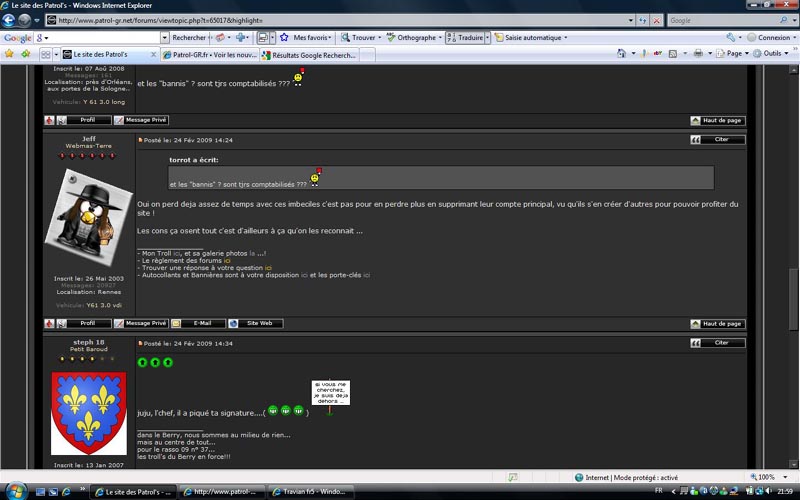Click the Rechercher button in Google Toolbar
Image resolution: width=800 pixels, height=500 pixels.
(189, 37)
